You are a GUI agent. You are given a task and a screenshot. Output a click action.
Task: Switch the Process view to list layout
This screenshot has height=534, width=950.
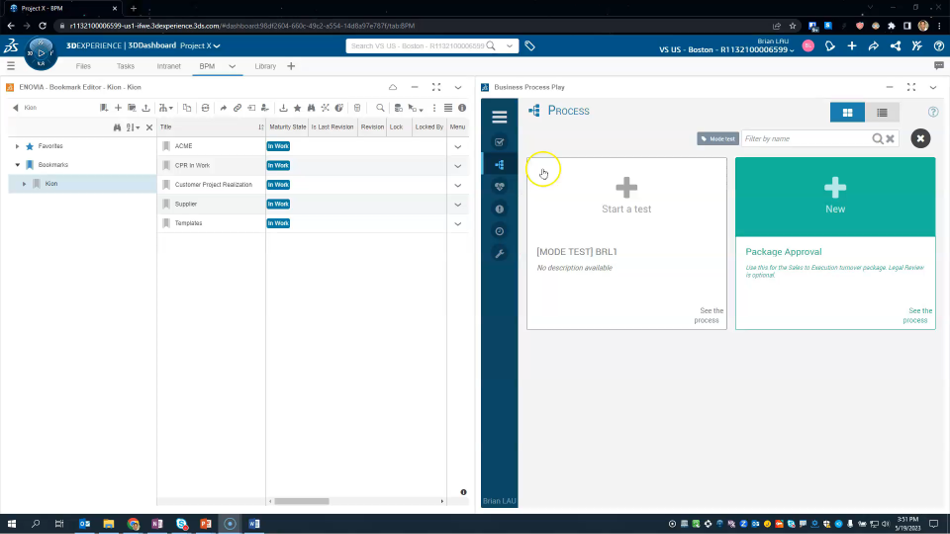click(x=882, y=113)
